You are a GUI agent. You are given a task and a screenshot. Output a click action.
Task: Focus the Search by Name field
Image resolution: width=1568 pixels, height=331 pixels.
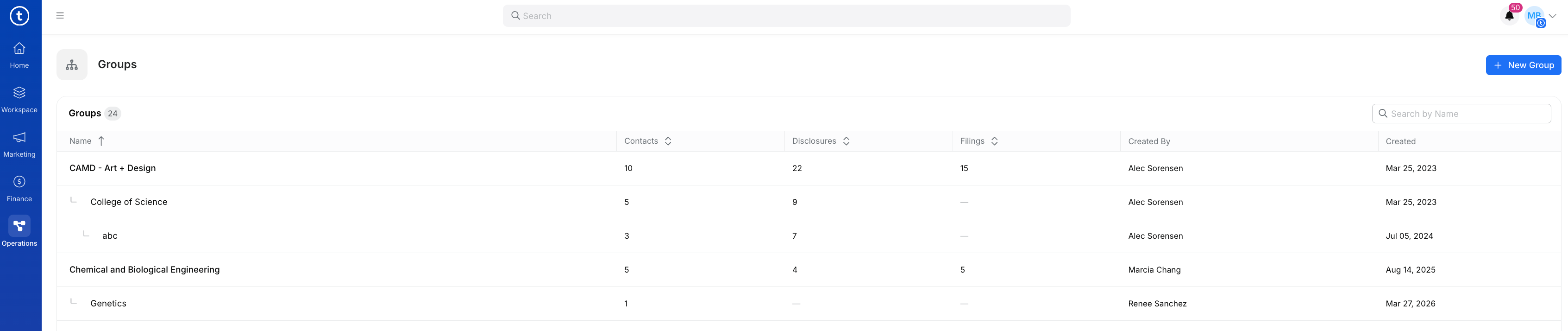(1461, 114)
